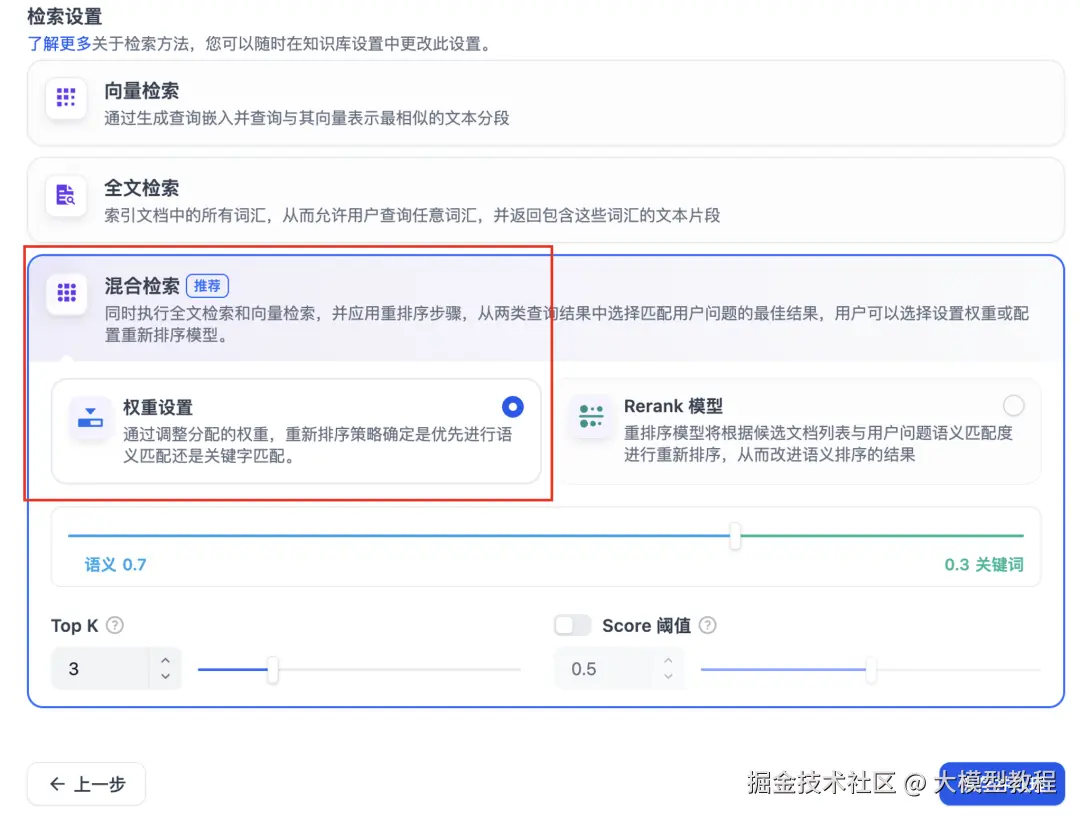
Task: Open the Top K help icon
Action: [x=114, y=626]
